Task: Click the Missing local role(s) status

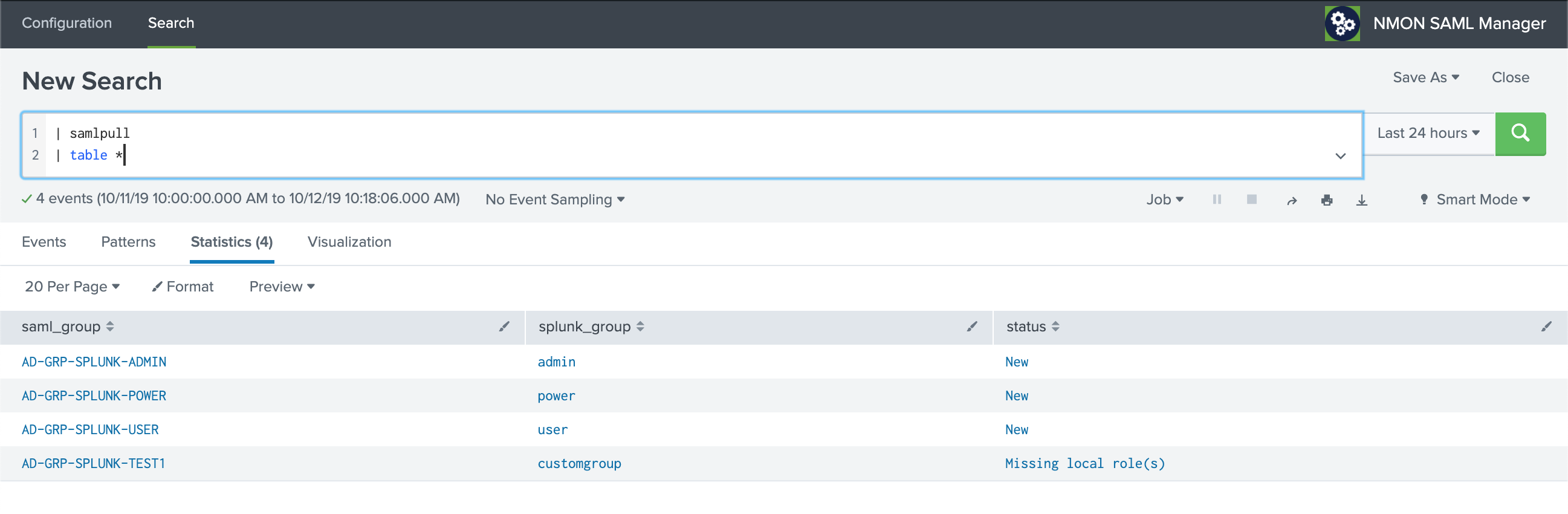Action: point(1085,464)
